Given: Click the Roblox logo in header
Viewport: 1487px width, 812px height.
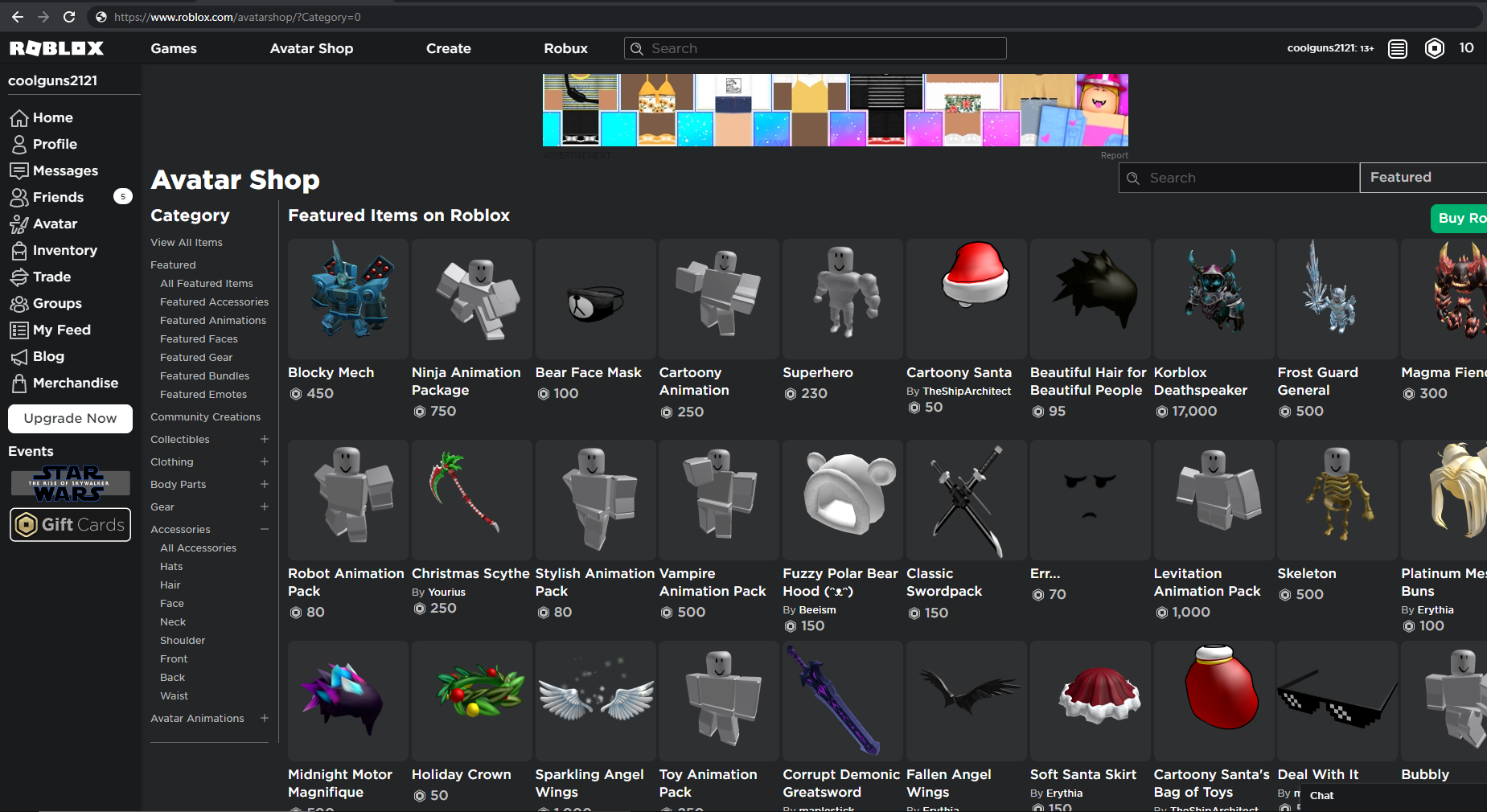Looking at the screenshot, I should point(56,48).
